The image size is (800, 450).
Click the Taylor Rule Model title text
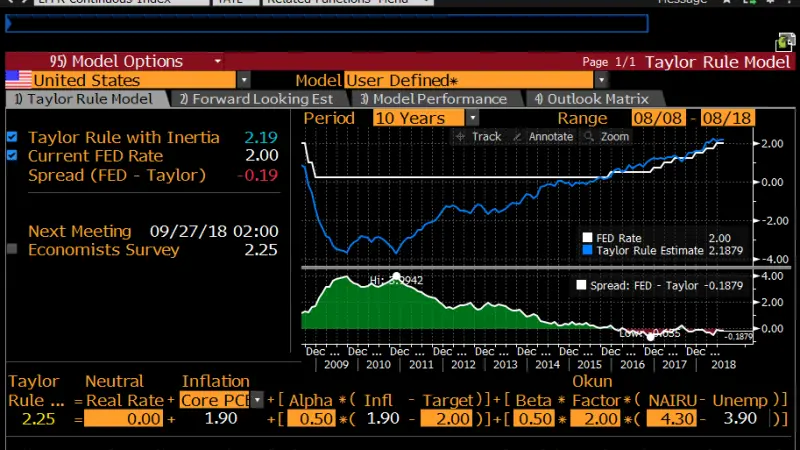pos(717,62)
